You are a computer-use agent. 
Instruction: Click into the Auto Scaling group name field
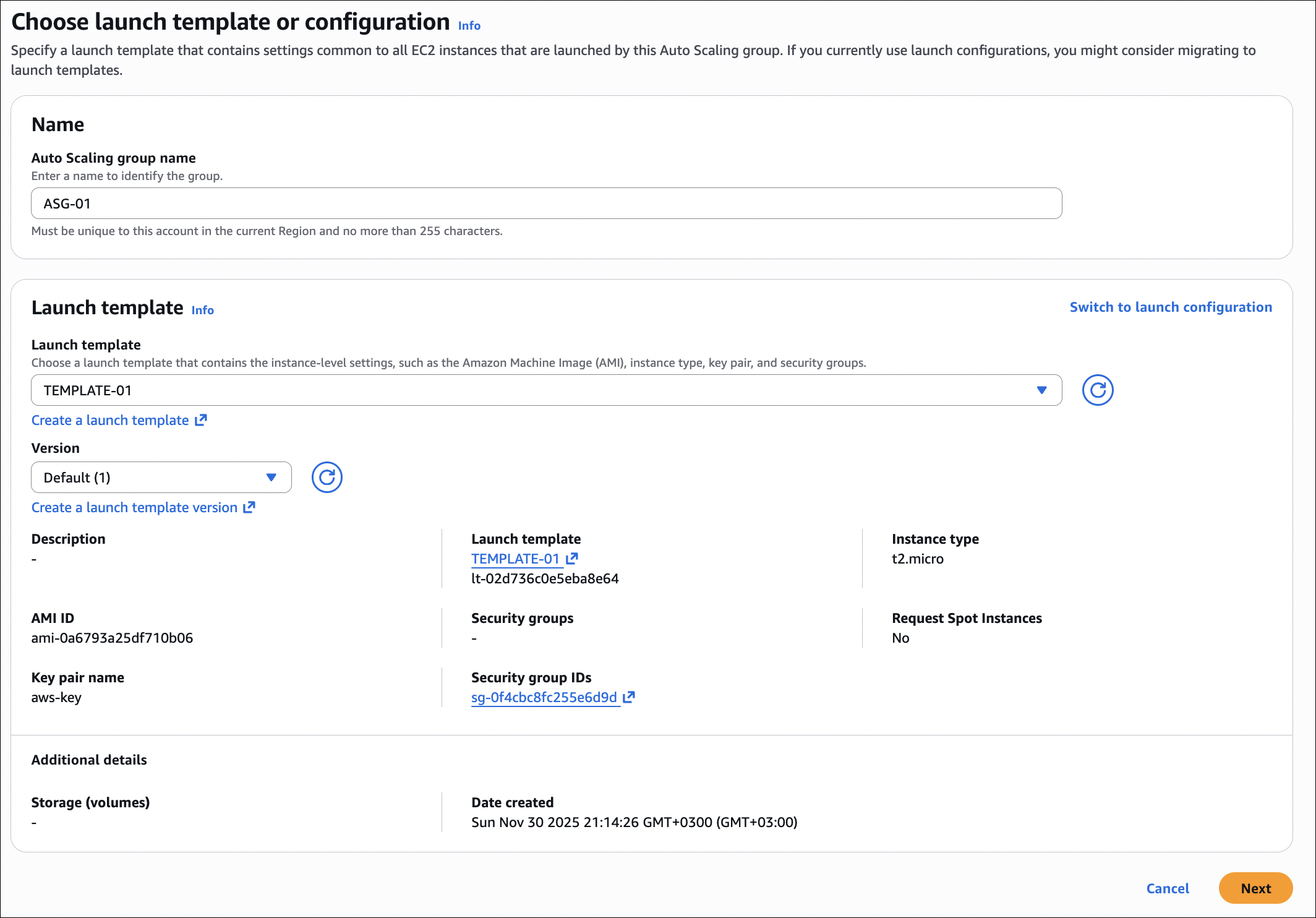click(545, 204)
